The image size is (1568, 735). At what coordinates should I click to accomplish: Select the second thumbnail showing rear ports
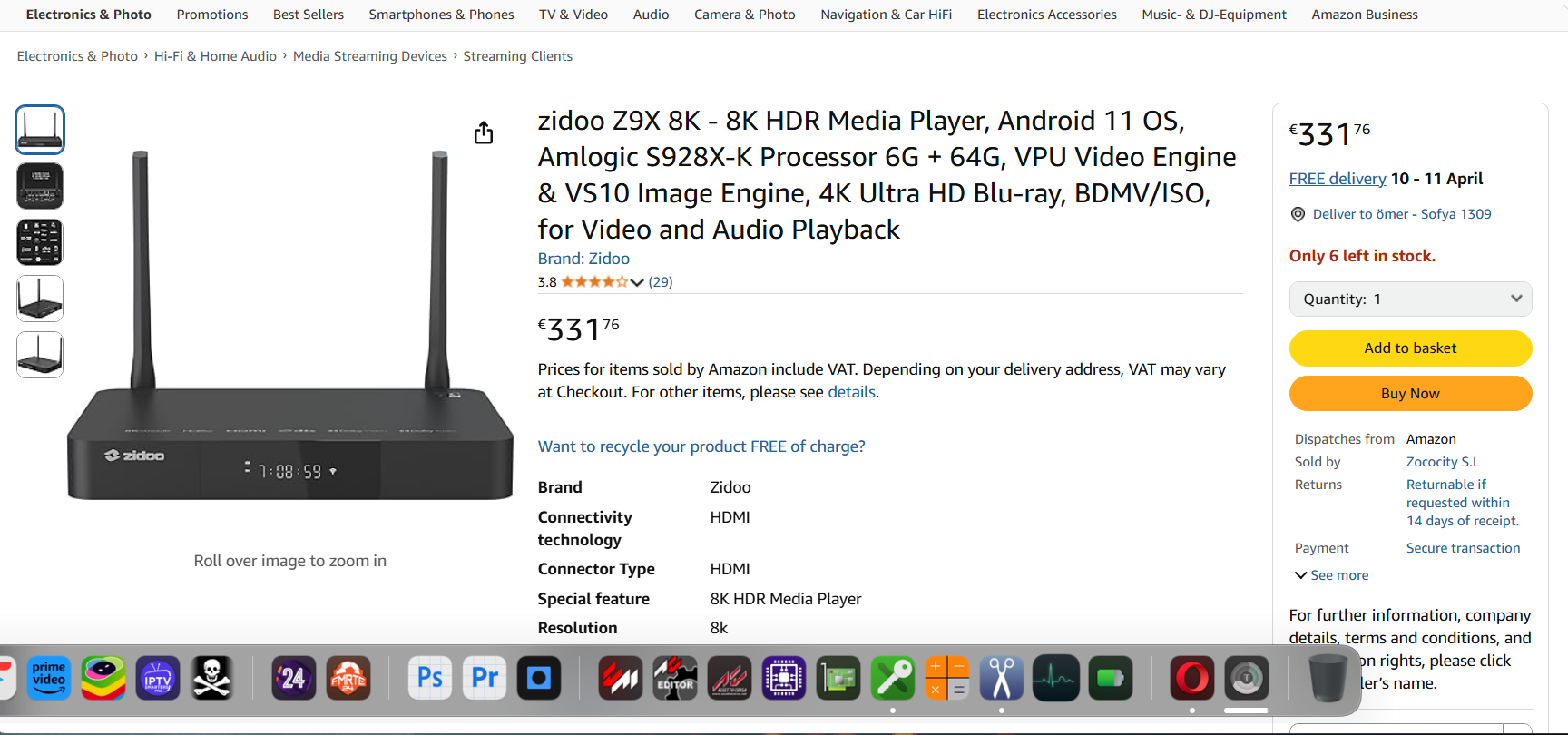point(40,186)
